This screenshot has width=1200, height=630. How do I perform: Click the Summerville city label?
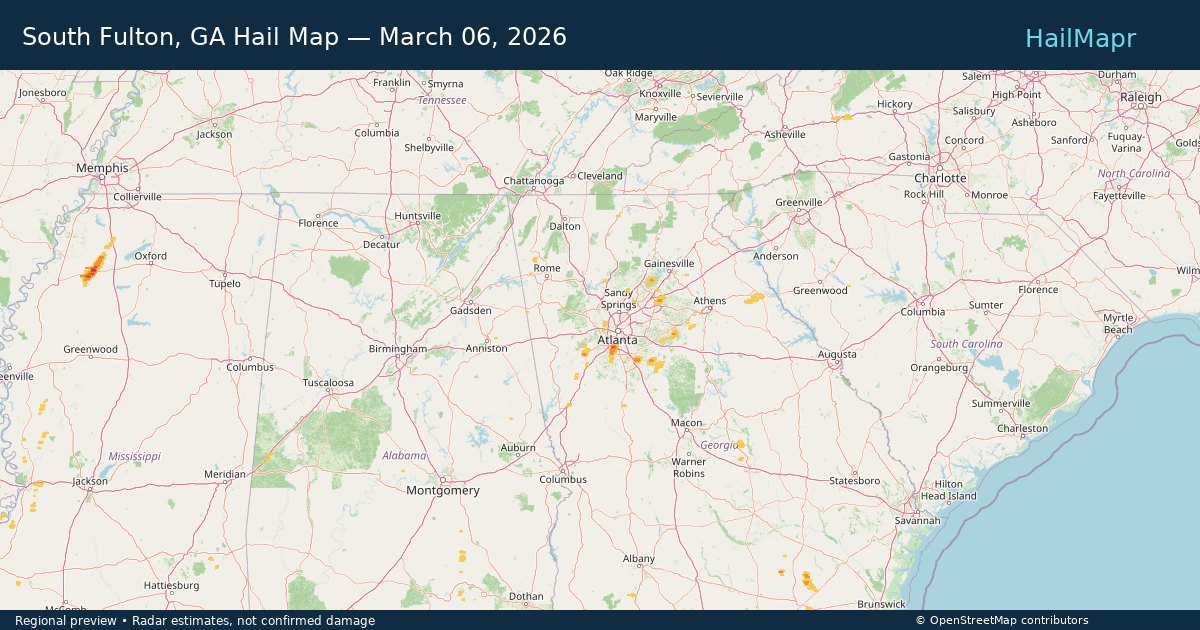[1001, 404]
